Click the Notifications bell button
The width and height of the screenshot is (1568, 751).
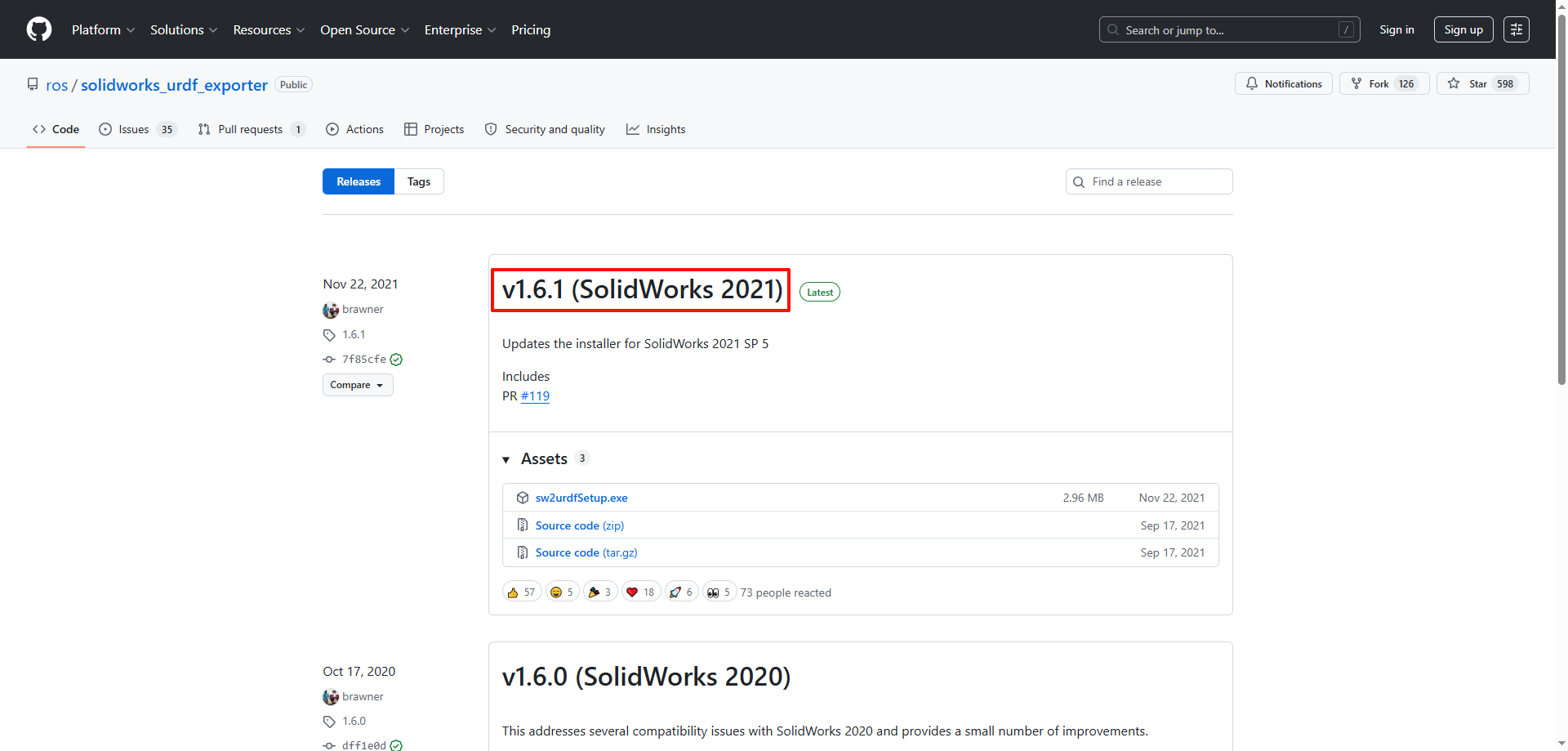pyautogui.click(x=1283, y=83)
